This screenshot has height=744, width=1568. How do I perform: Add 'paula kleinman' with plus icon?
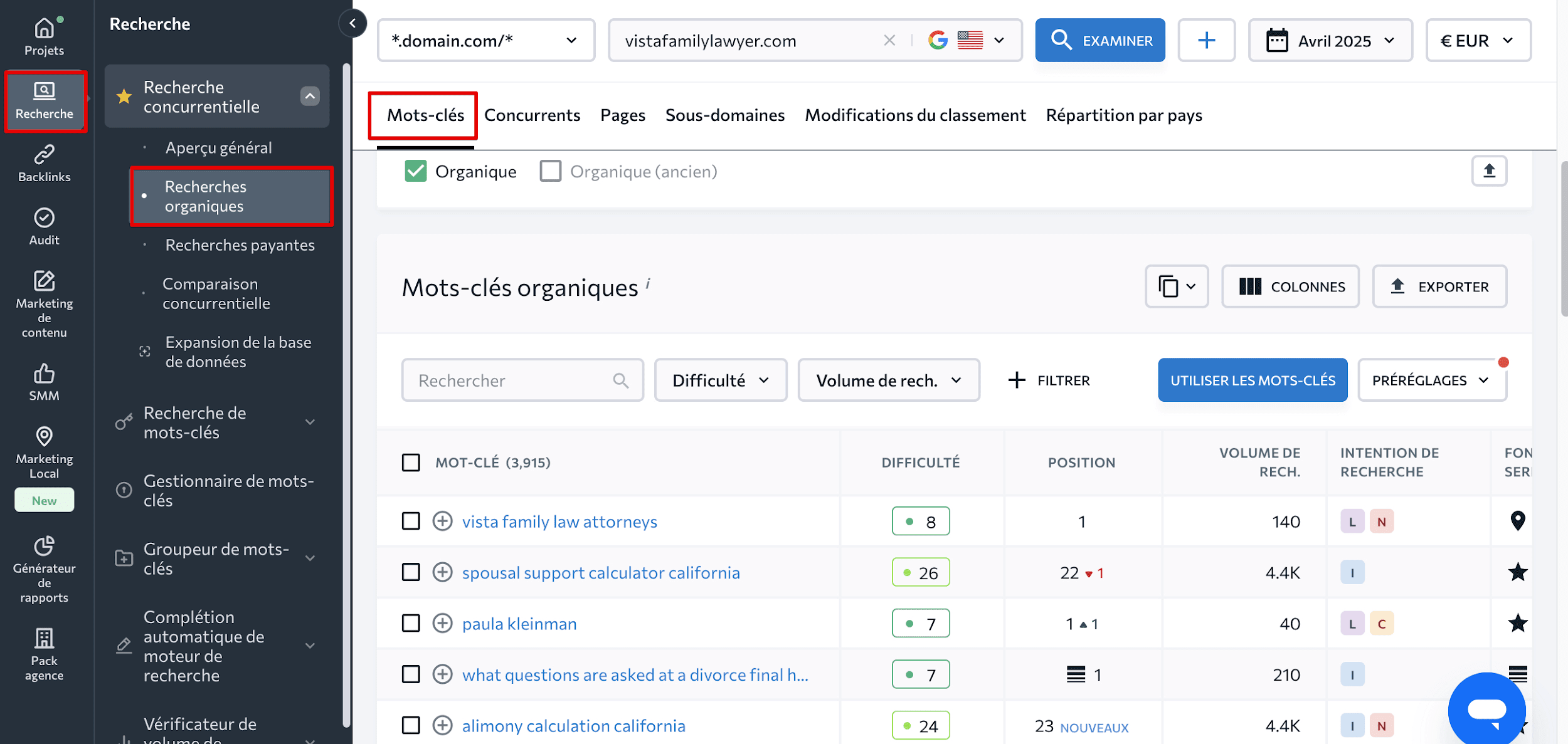click(442, 623)
